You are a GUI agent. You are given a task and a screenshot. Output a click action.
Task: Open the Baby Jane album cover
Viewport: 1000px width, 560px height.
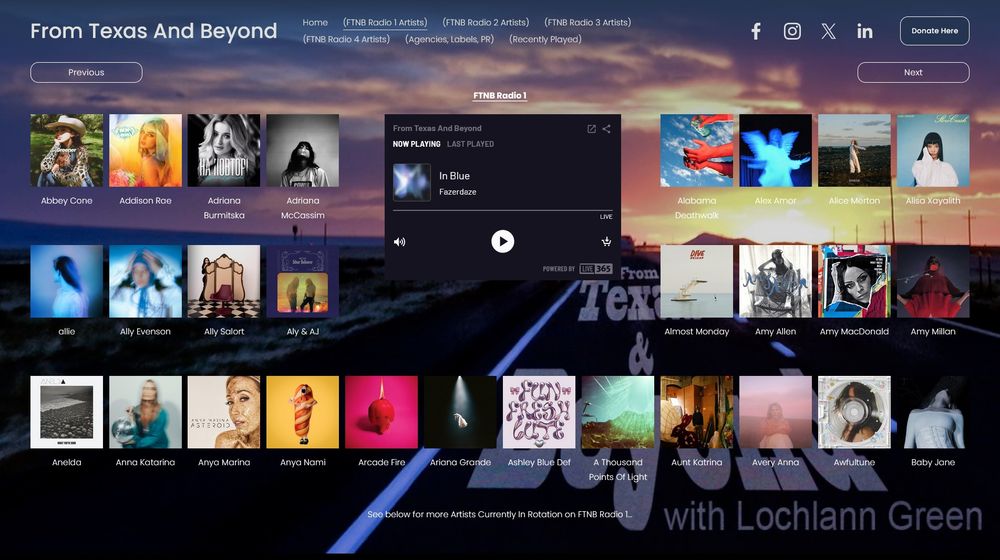[933, 412]
